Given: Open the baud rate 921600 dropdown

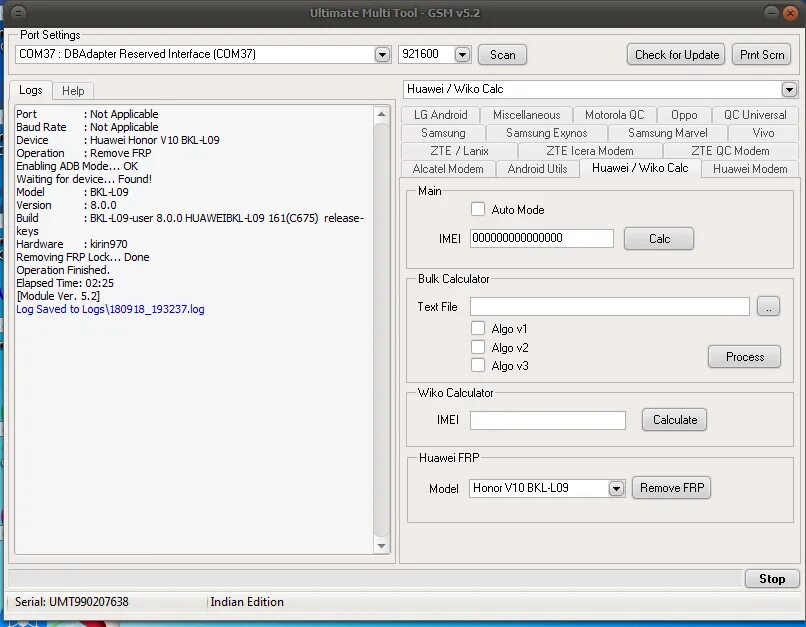Looking at the screenshot, I should tap(462, 54).
